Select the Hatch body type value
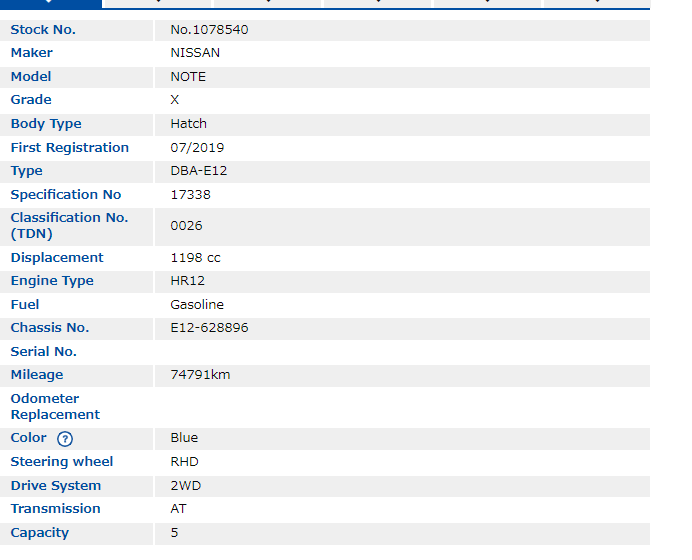The height and width of the screenshot is (560, 692). click(188, 124)
